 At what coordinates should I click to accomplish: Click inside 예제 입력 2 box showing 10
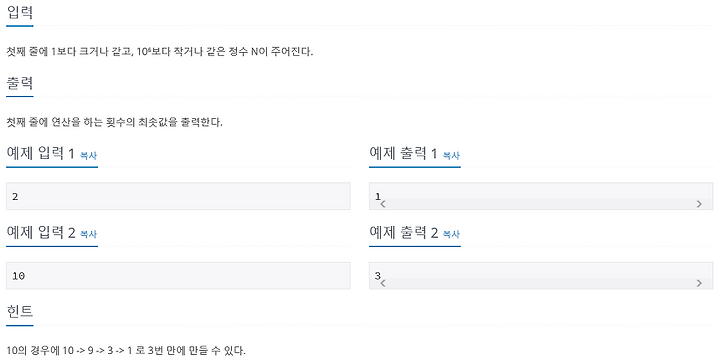178,276
